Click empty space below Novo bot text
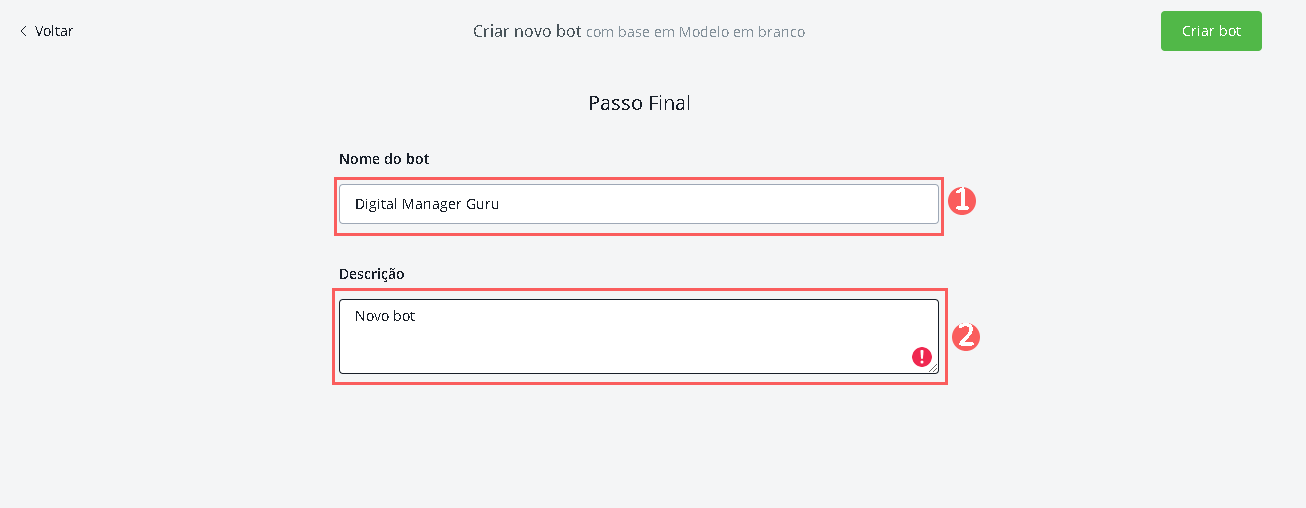The width and height of the screenshot is (1306, 508). [600, 350]
